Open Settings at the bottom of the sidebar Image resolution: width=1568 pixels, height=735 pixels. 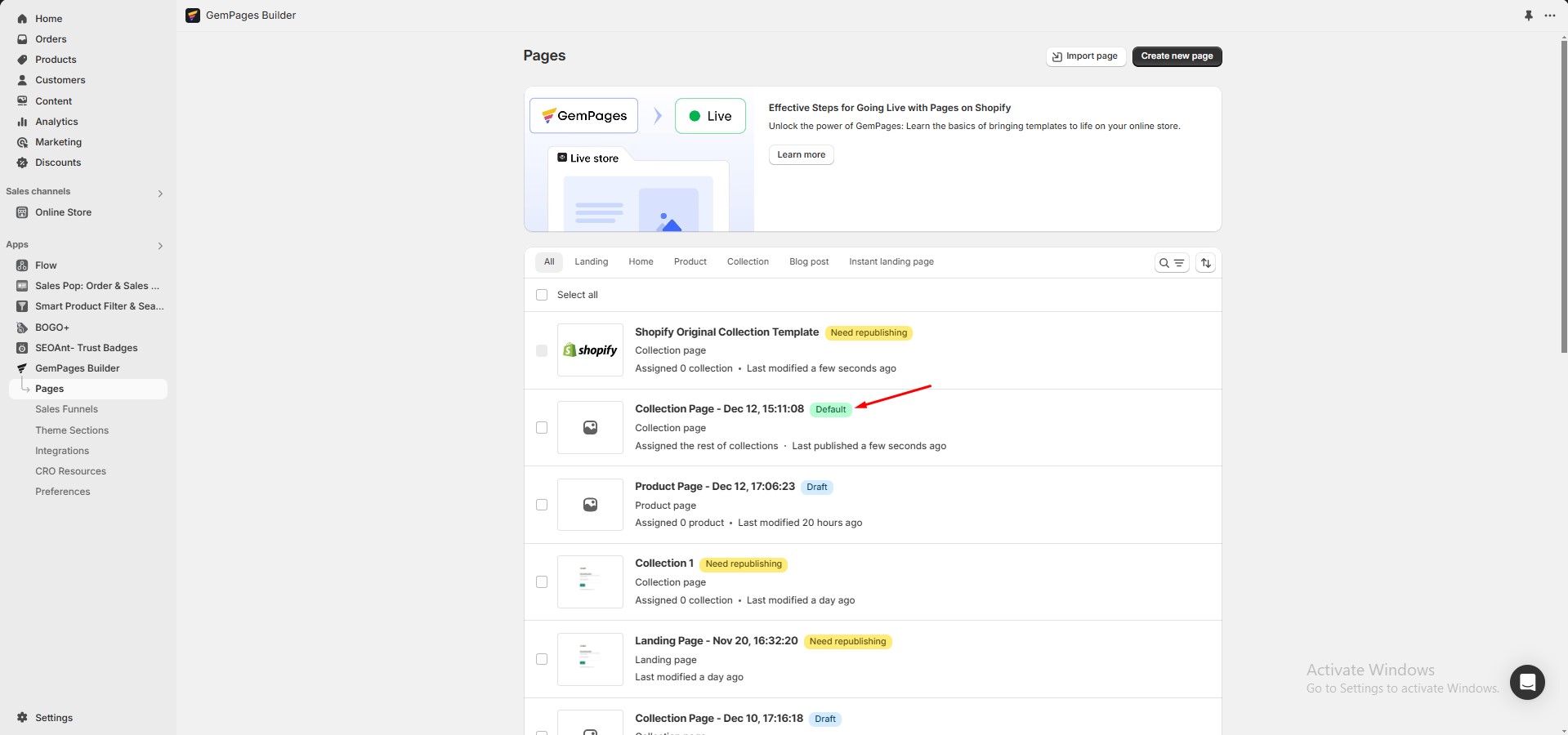[x=54, y=718]
